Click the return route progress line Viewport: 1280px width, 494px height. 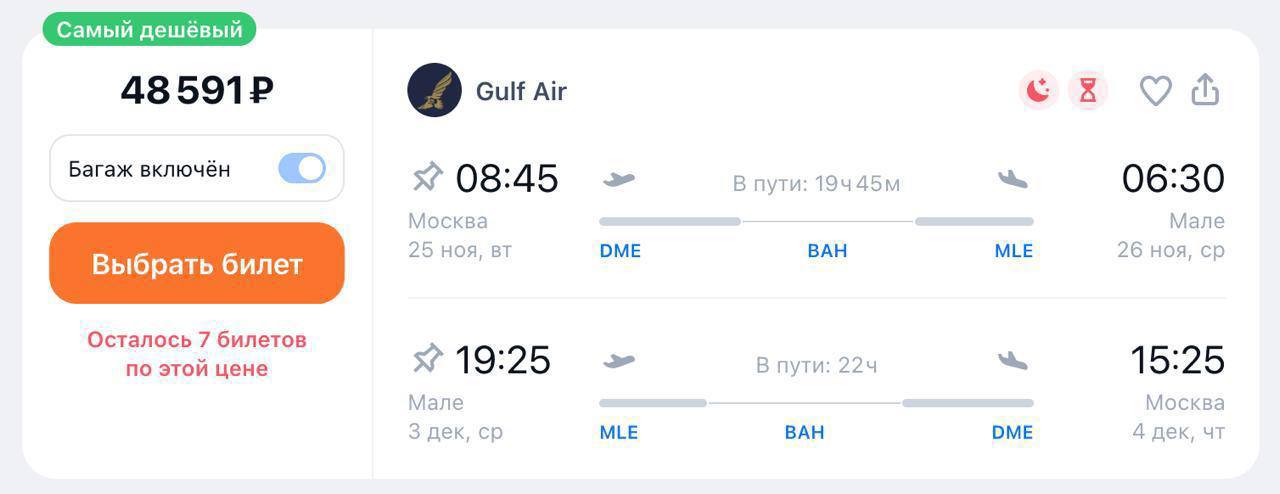pyautogui.click(x=816, y=403)
